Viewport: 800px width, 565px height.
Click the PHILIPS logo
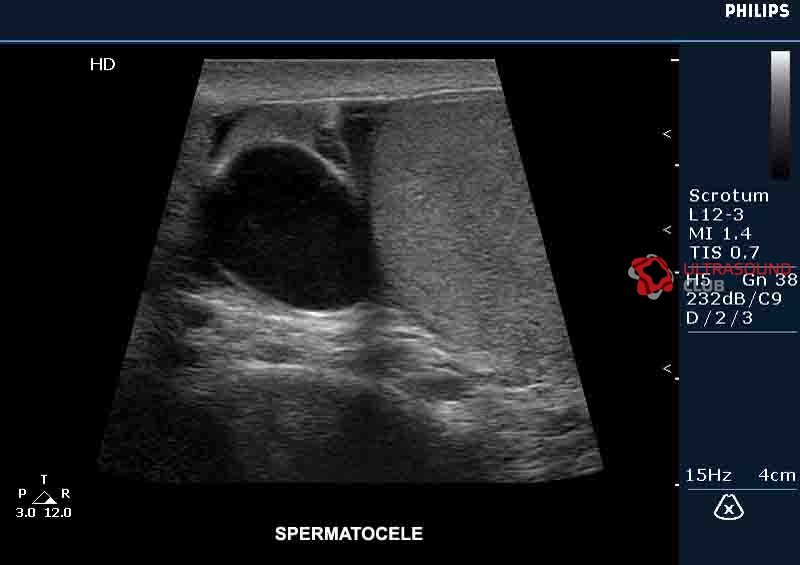(x=757, y=10)
